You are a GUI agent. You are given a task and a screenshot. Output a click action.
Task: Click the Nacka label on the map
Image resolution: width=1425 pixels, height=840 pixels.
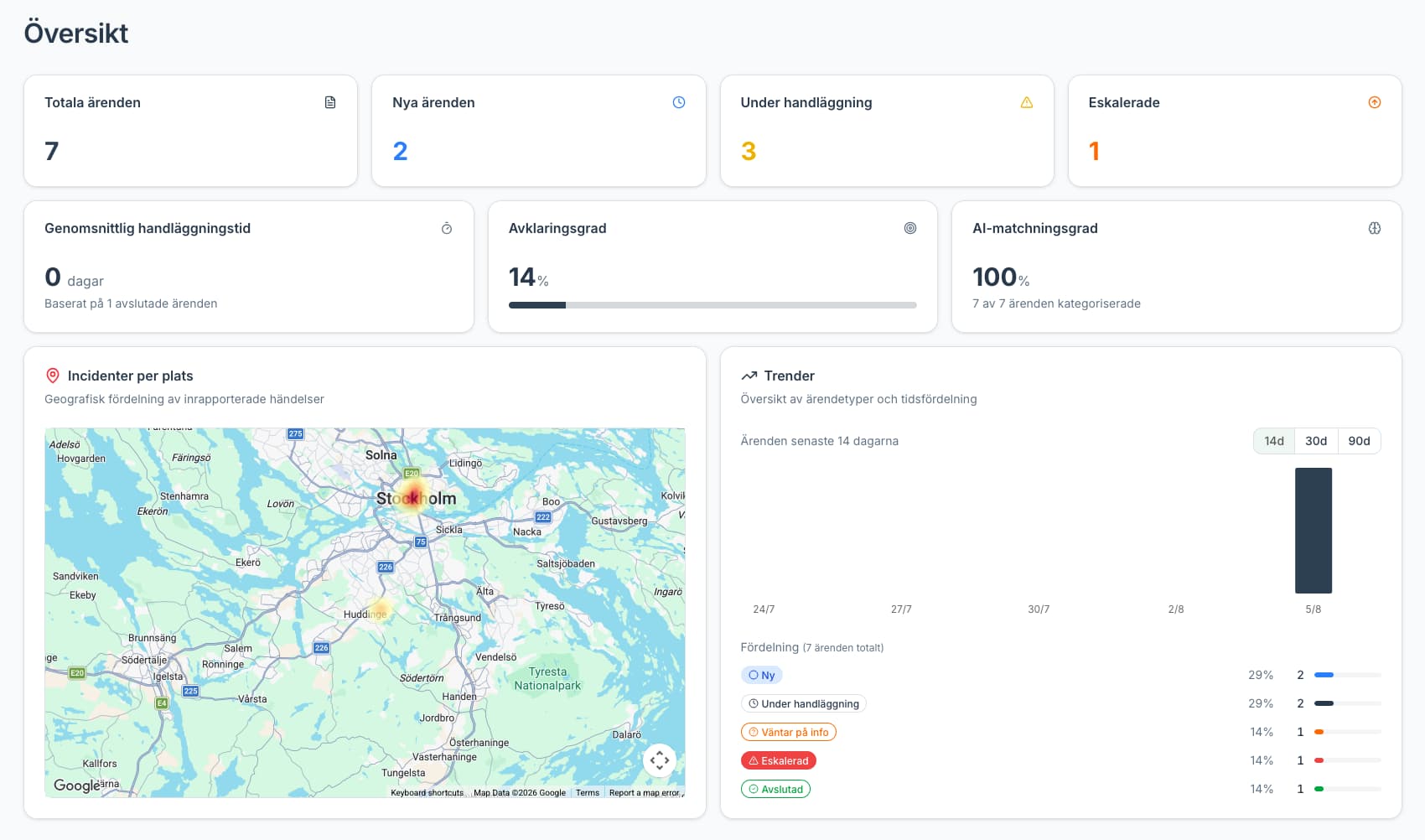coord(527,531)
